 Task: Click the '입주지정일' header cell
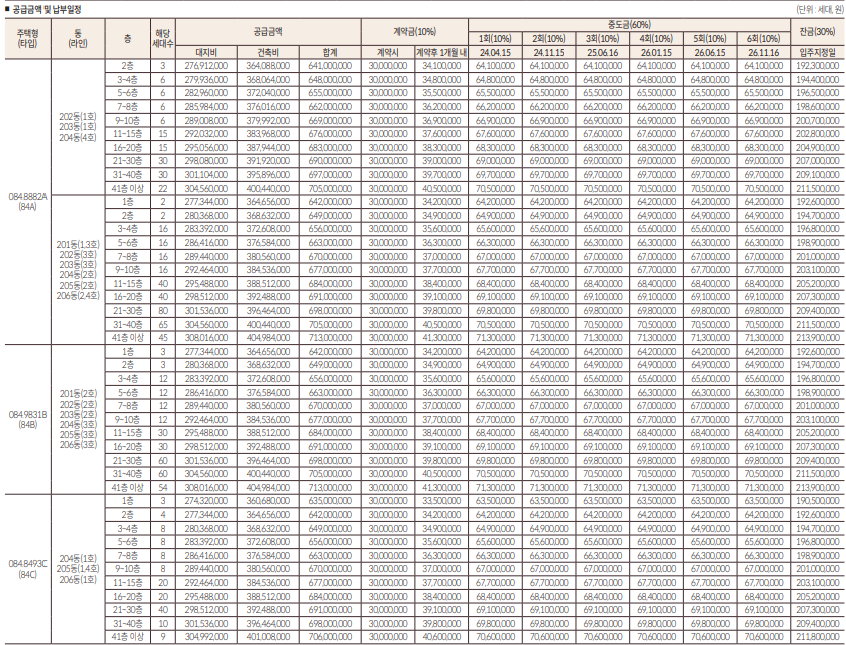[x=818, y=52]
